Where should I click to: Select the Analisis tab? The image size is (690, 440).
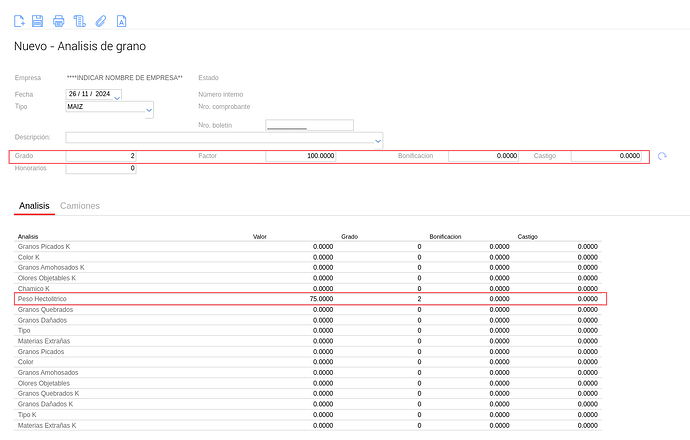pyautogui.click(x=35, y=205)
